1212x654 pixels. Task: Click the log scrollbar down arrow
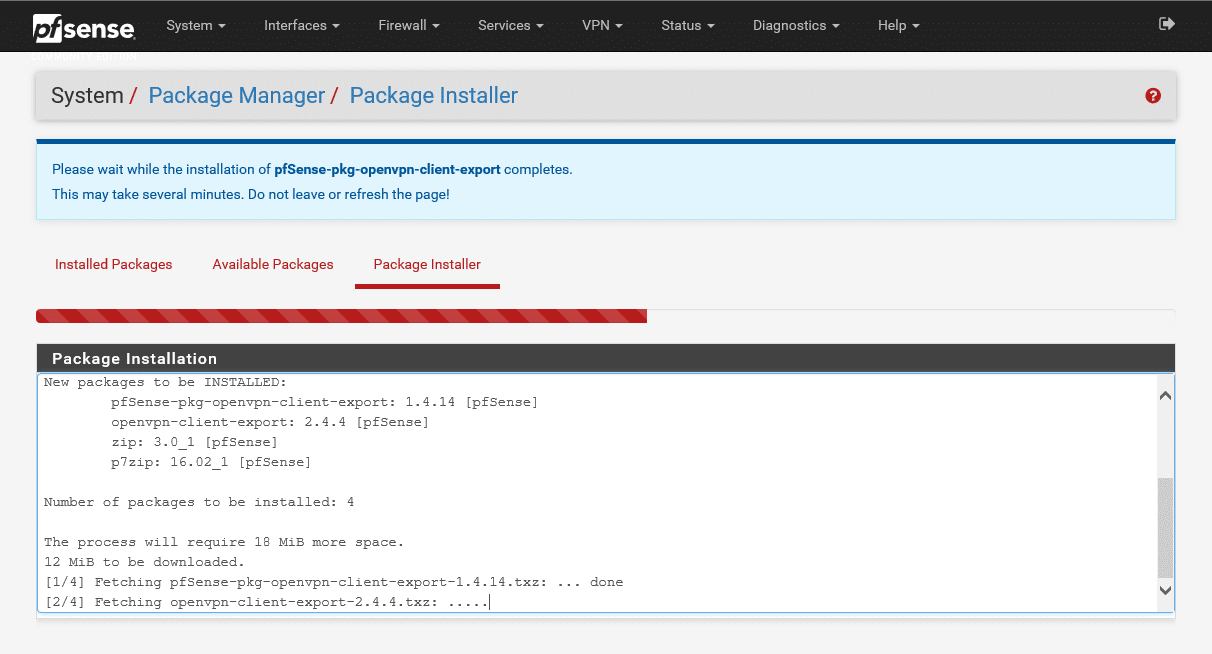pyautogui.click(x=1165, y=591)
